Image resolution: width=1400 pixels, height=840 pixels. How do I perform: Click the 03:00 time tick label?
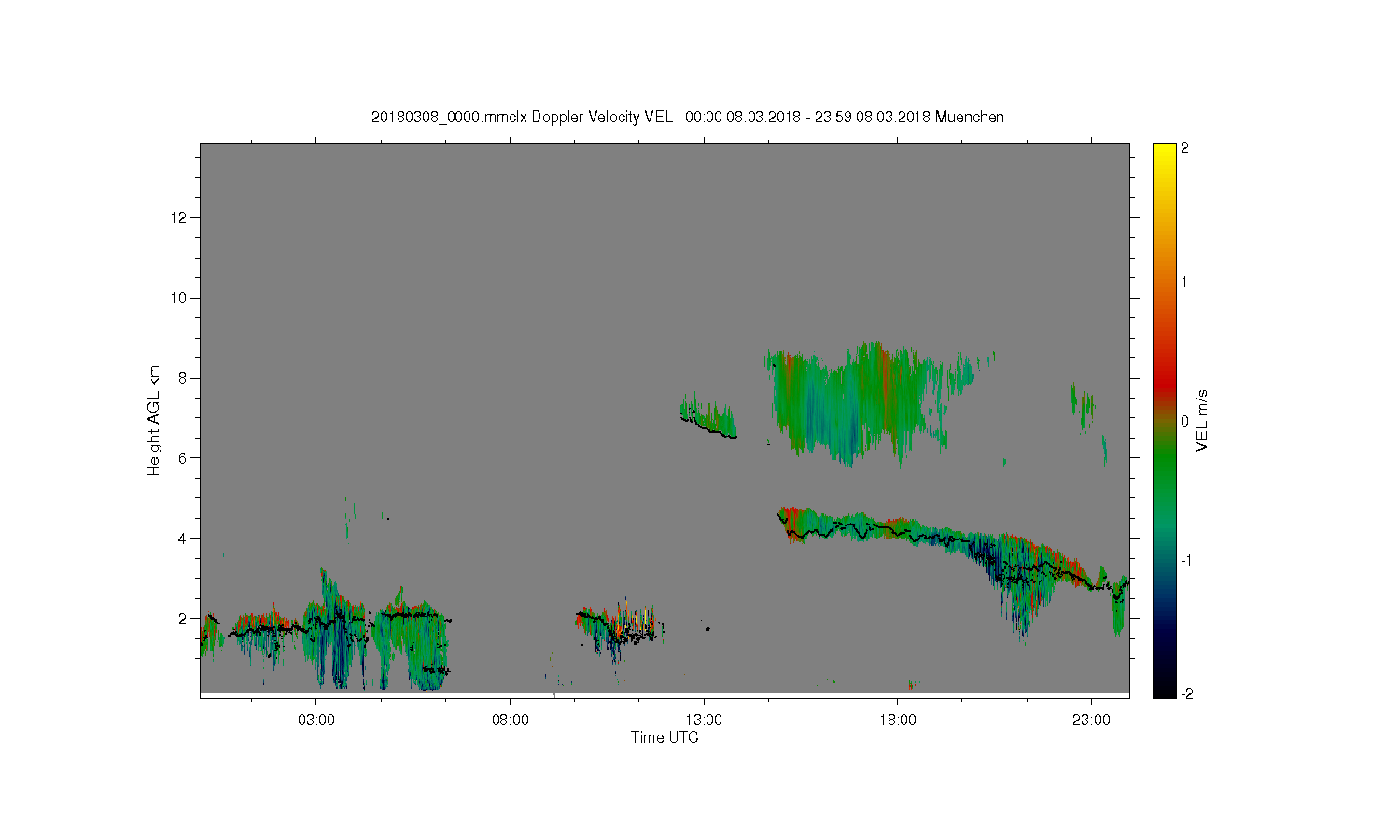315,721
